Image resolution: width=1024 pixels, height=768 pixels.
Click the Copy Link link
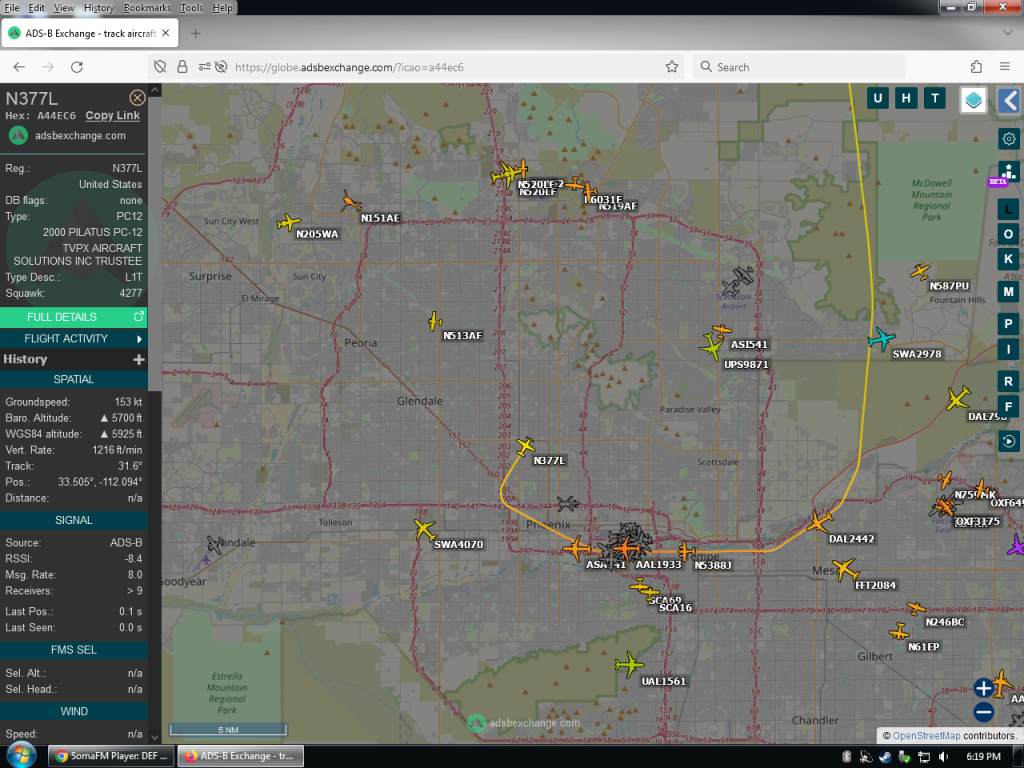tap(112, 116)
